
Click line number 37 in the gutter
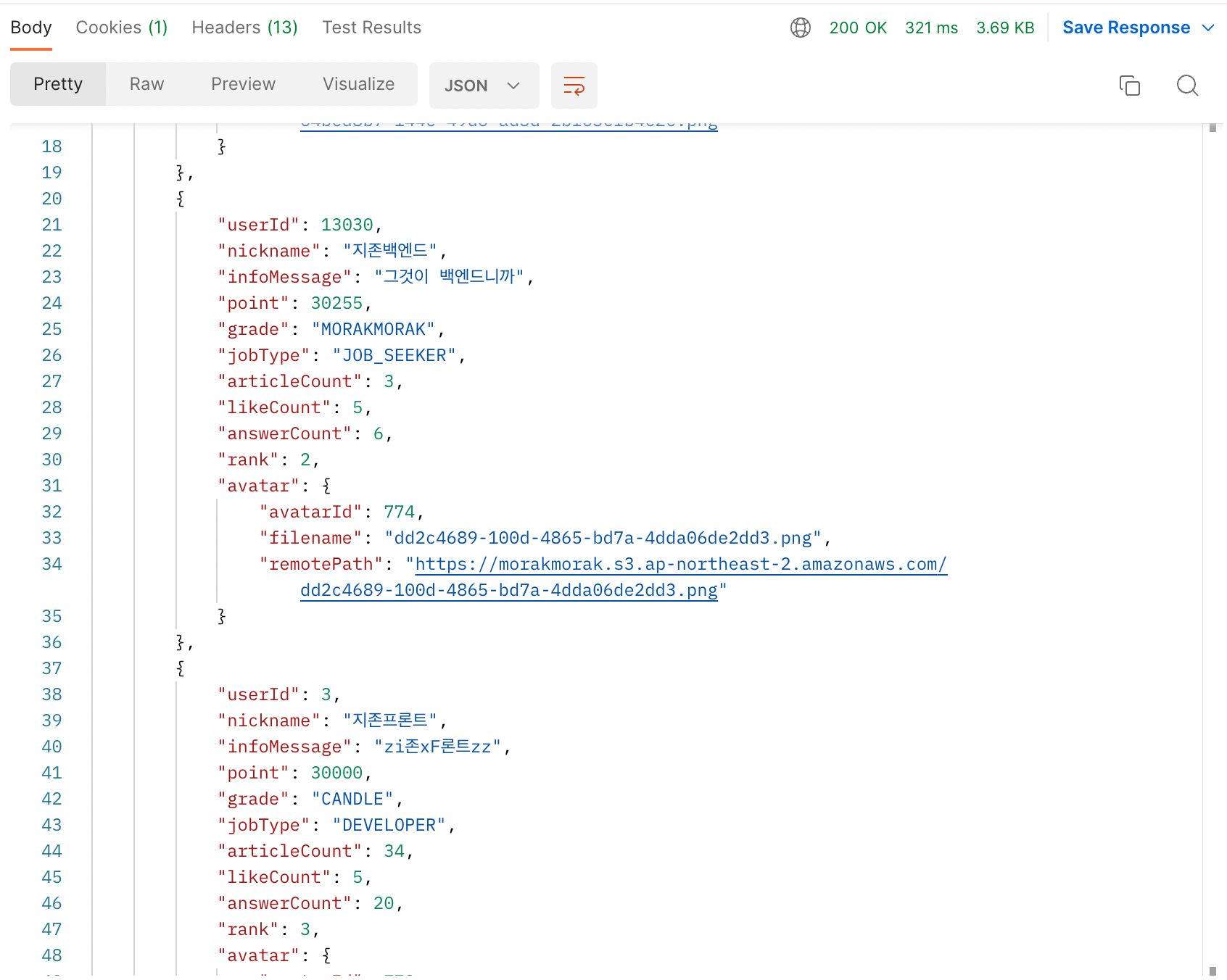51,668
